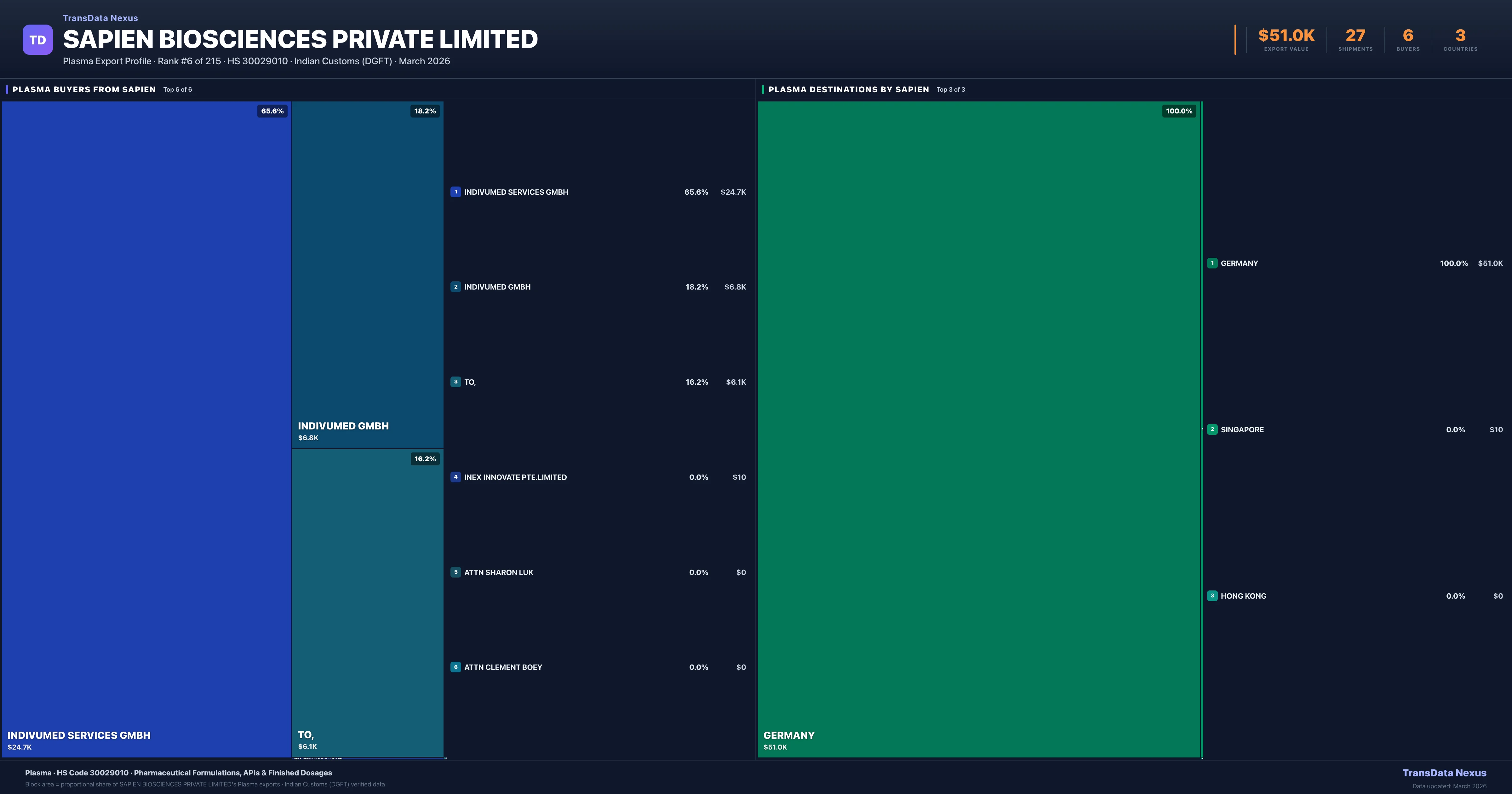Select badge 3 beside the TO, entry
The width and height of the screenshot is (1512, 794).
coord(456,382)
